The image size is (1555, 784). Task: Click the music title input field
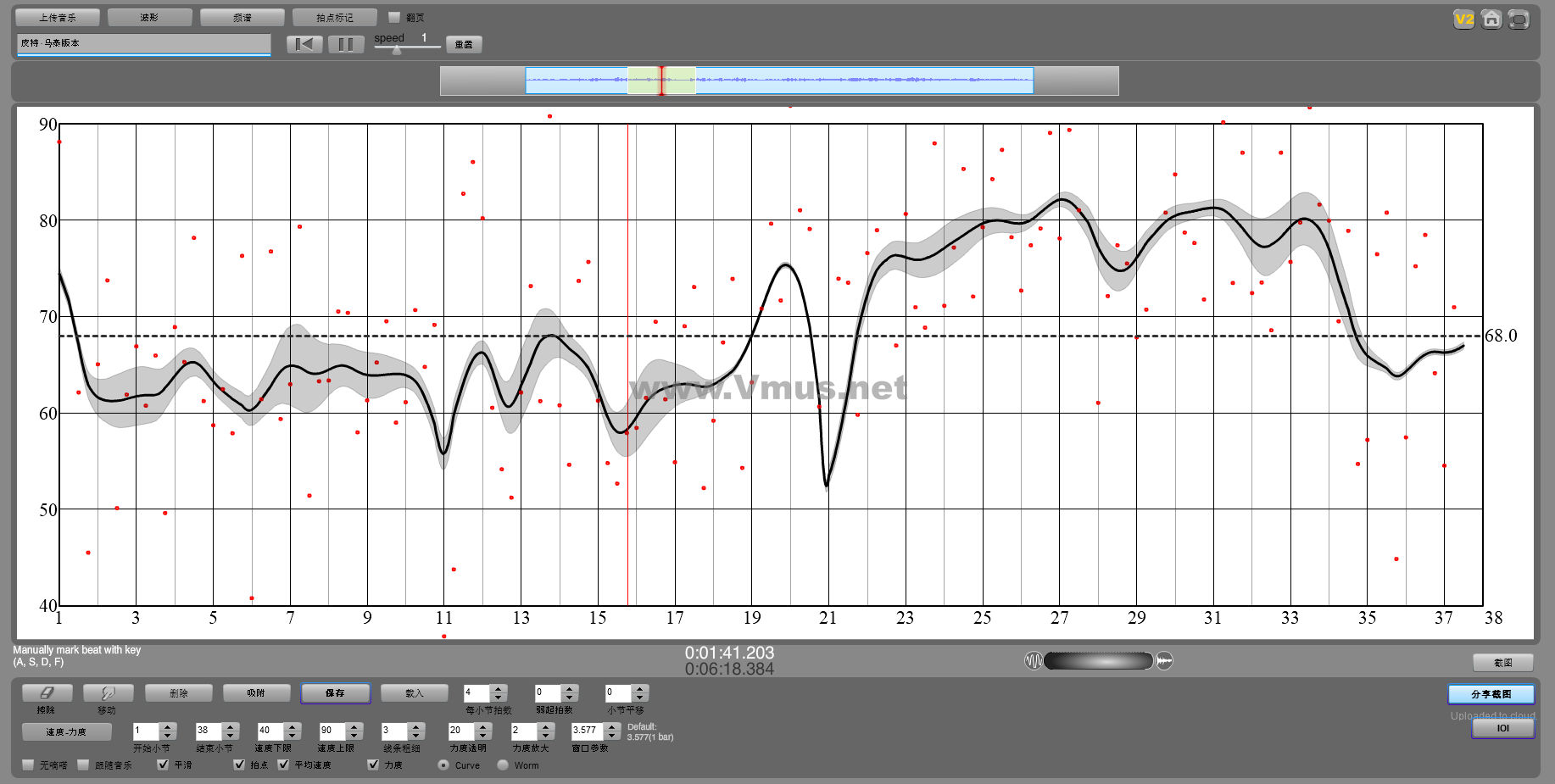(x=143, y=43)
